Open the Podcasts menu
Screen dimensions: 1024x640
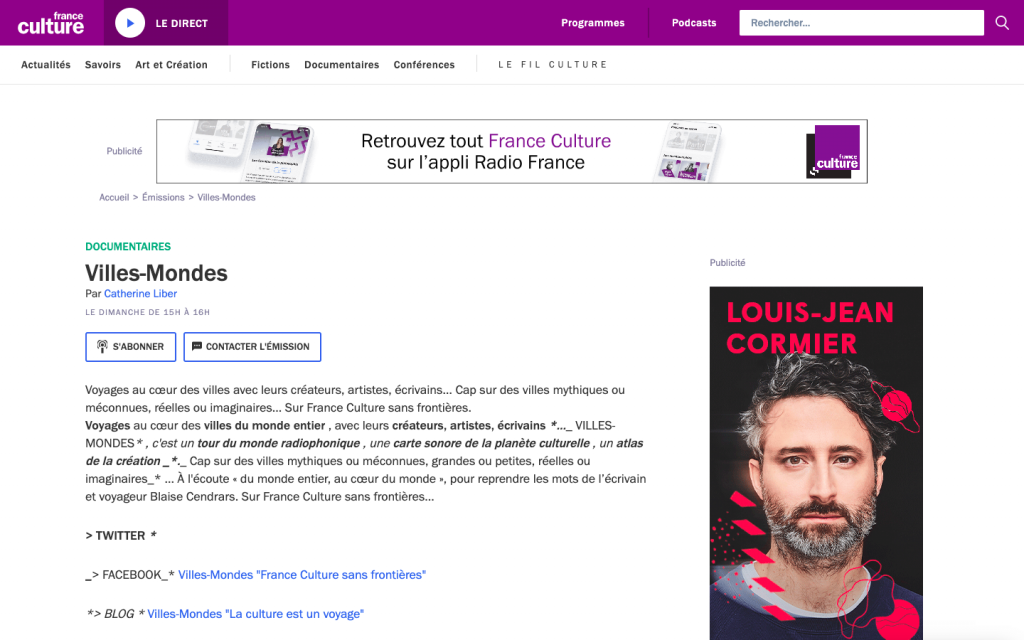694,23
